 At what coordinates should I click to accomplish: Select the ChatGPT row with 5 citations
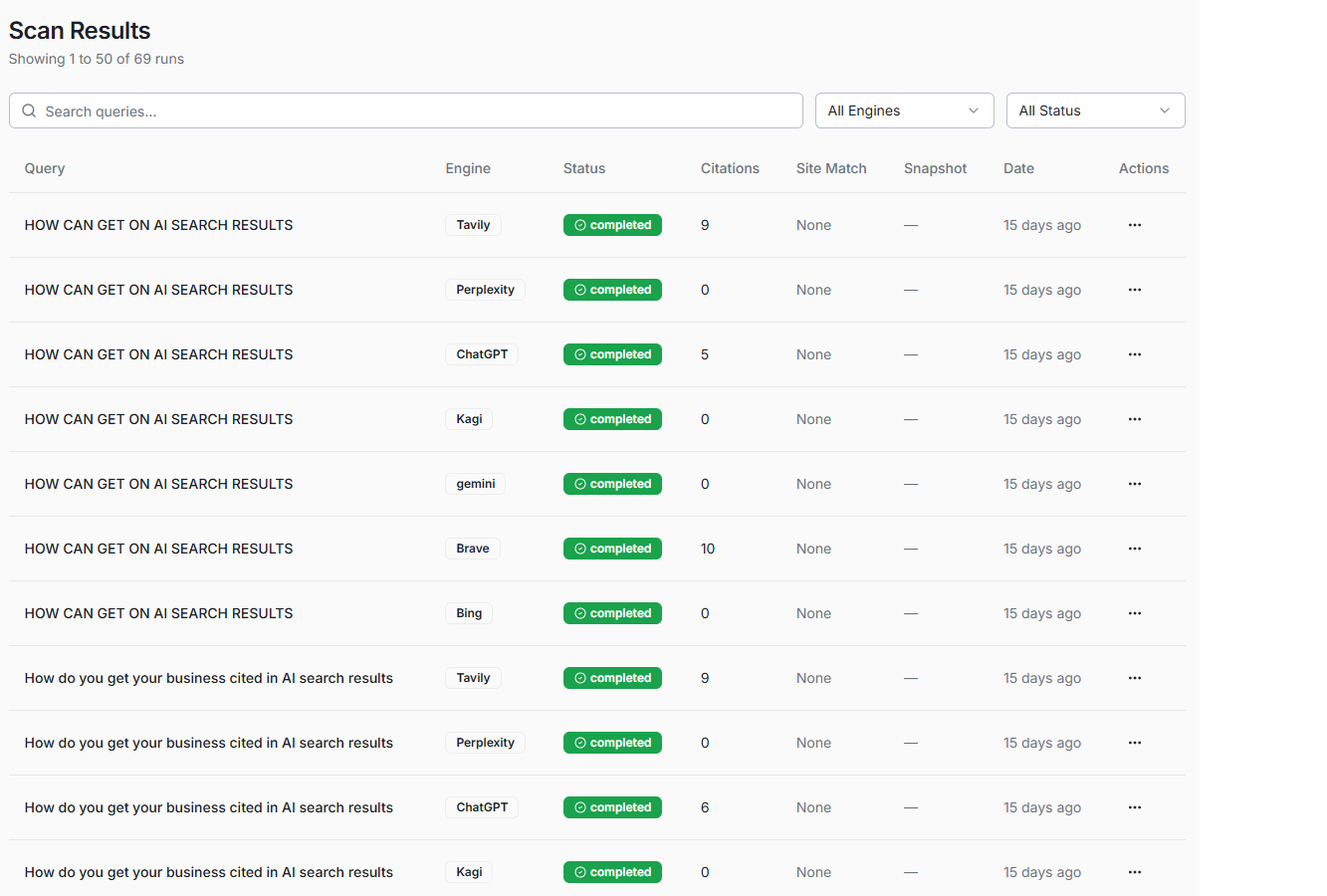point(159,354)
